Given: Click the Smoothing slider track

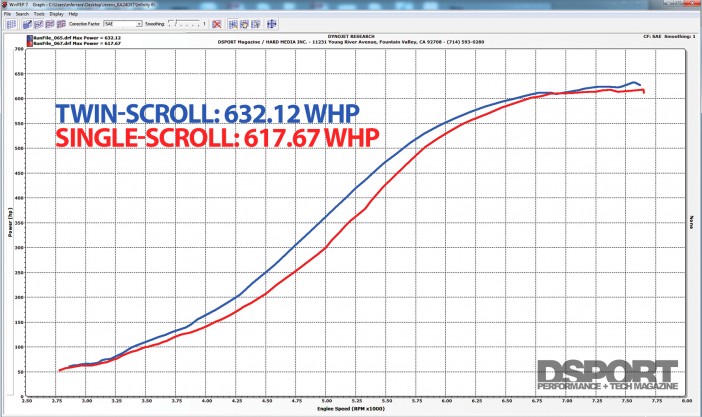Looking at the screenshot, I should [x=188, y=22].
